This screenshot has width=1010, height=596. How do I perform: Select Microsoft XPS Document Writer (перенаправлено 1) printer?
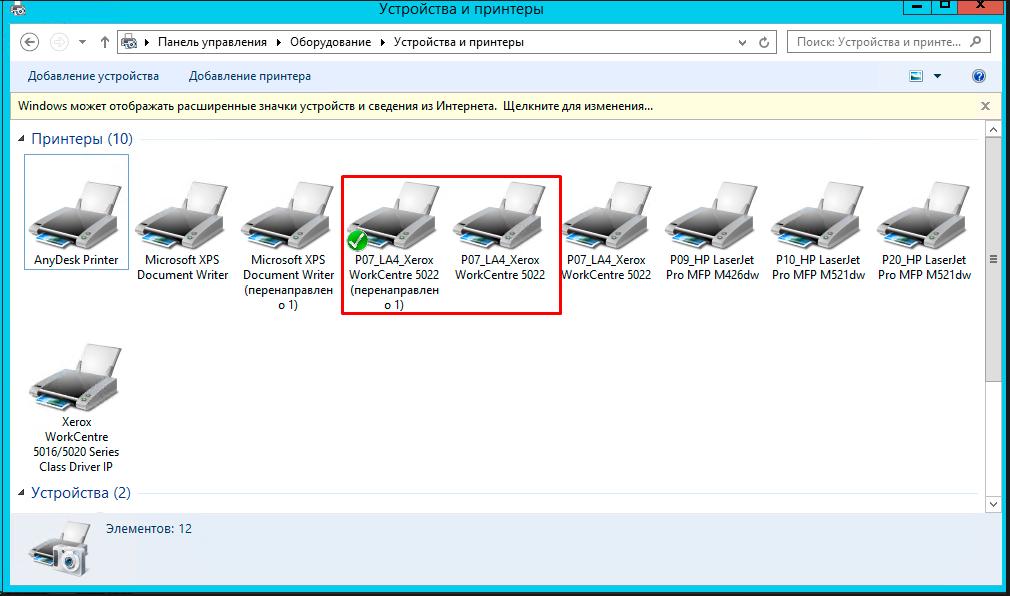(289, 246)
